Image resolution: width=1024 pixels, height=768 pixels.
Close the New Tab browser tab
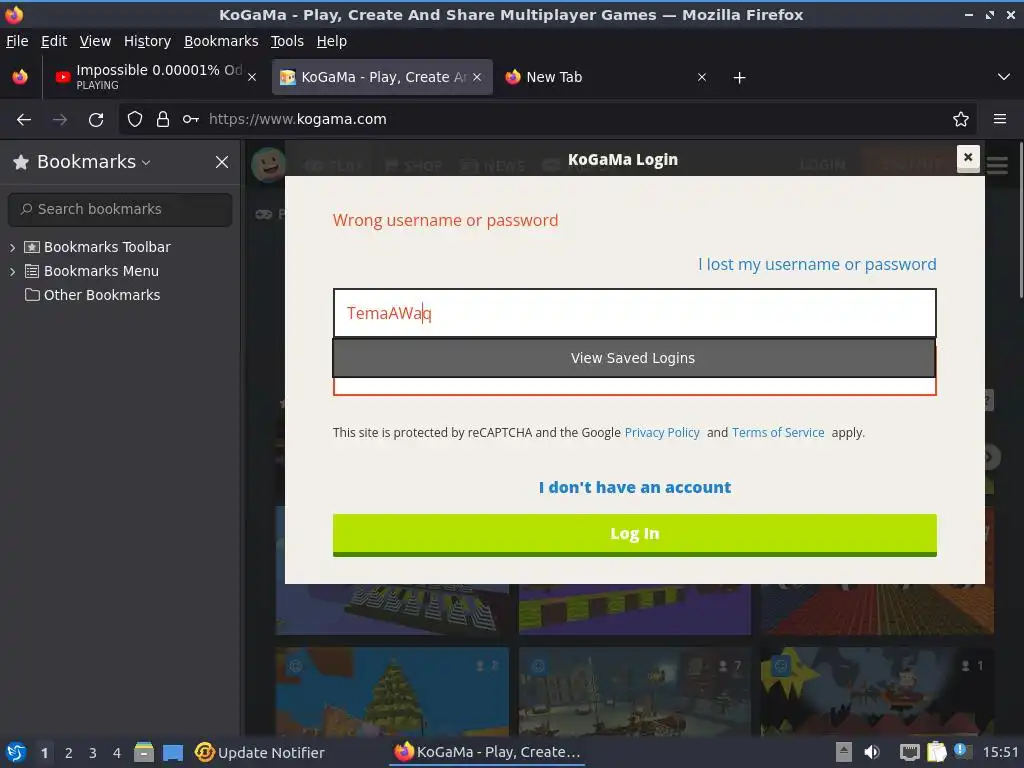click(x=702, y=77)
